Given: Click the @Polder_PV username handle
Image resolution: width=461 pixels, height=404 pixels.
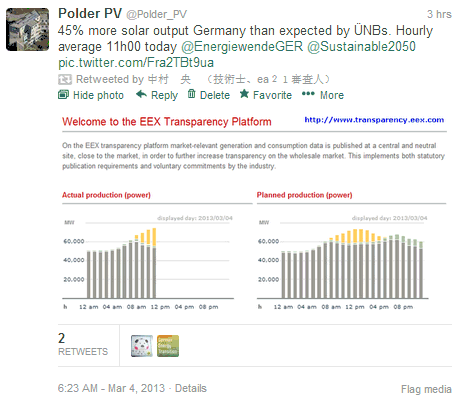Looking at the screenshot, I should [156, 14].
